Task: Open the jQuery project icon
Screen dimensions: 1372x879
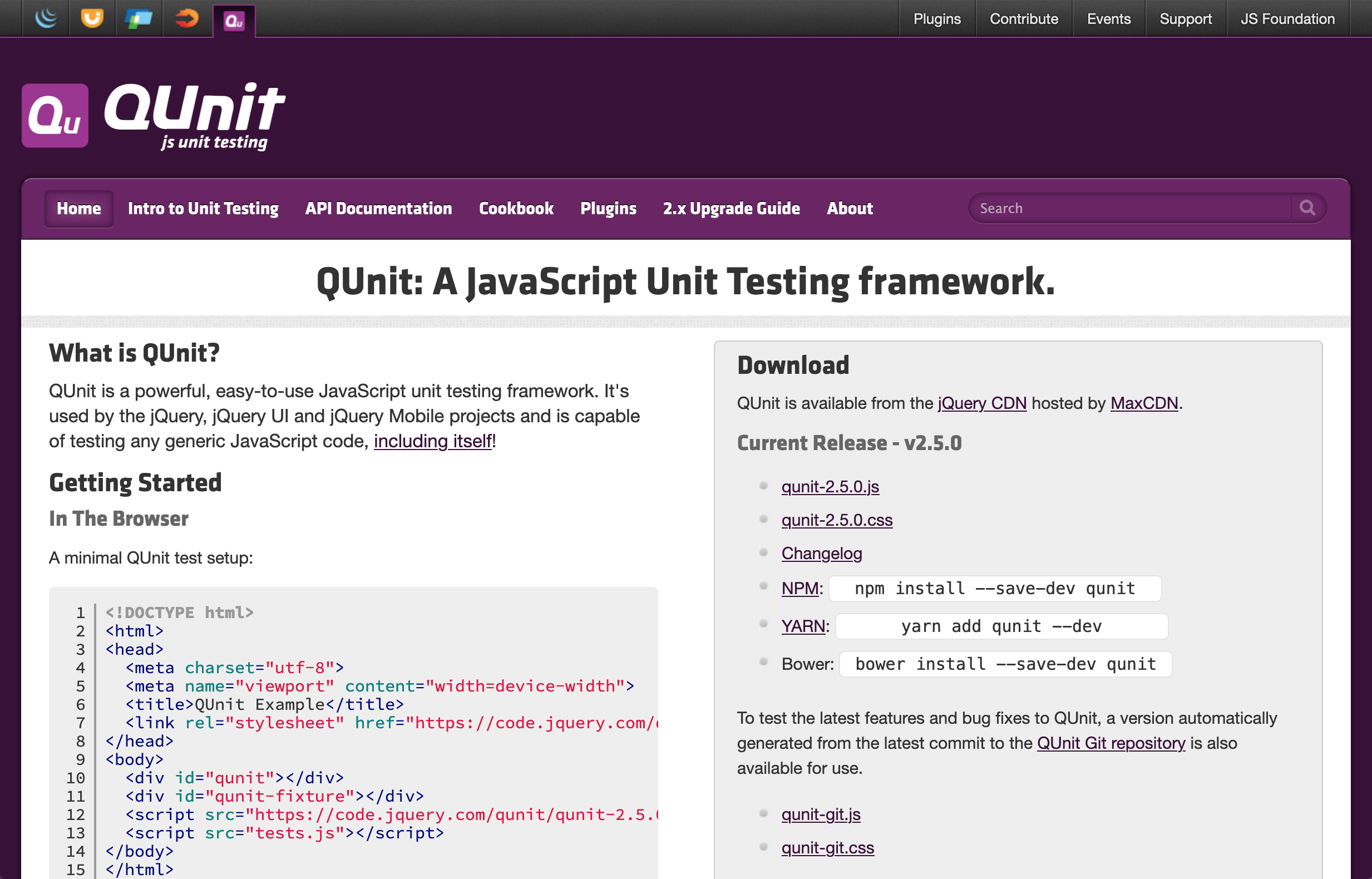Action: tap(46, 18)
